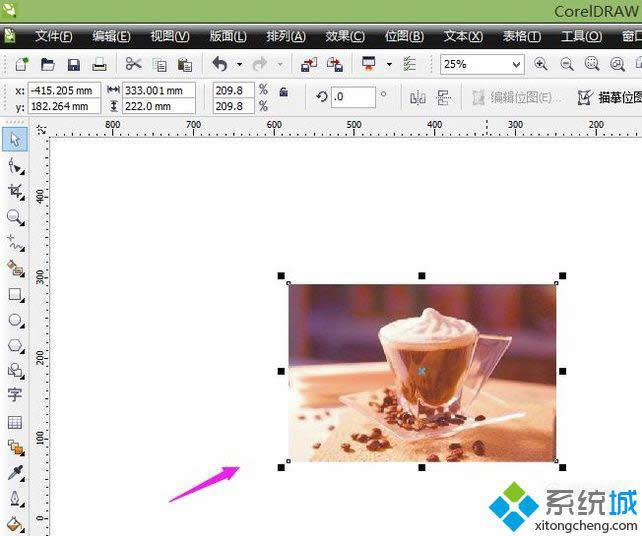This screenshot has height=536, width=642.
Task: Open the 视图(V) menu
Action: coord(170,36)
